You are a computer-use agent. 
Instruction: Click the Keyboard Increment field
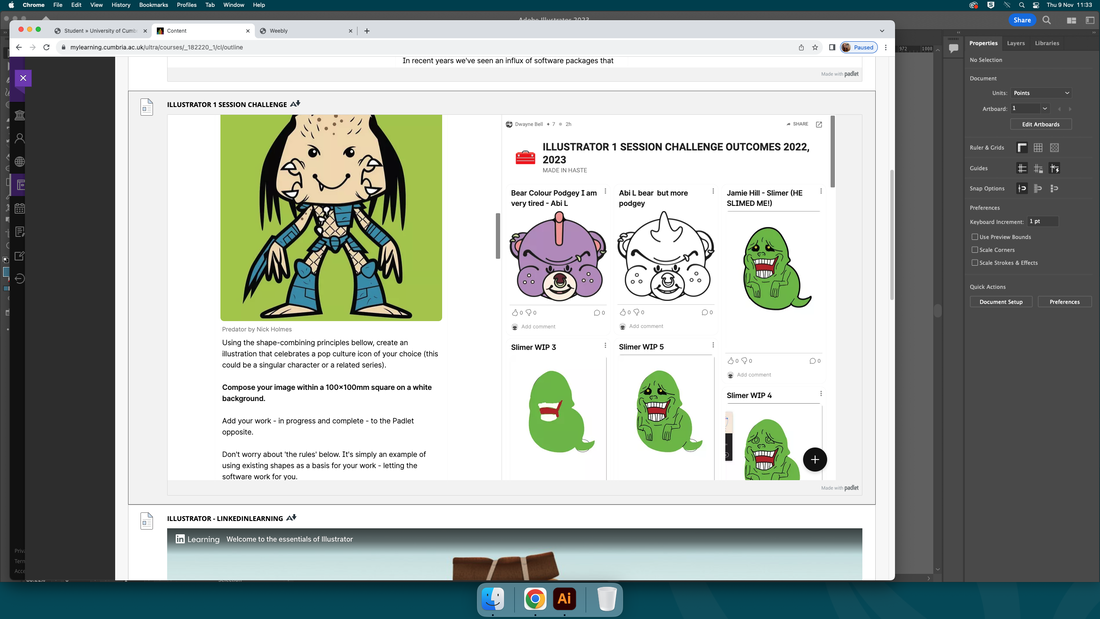1042,222
